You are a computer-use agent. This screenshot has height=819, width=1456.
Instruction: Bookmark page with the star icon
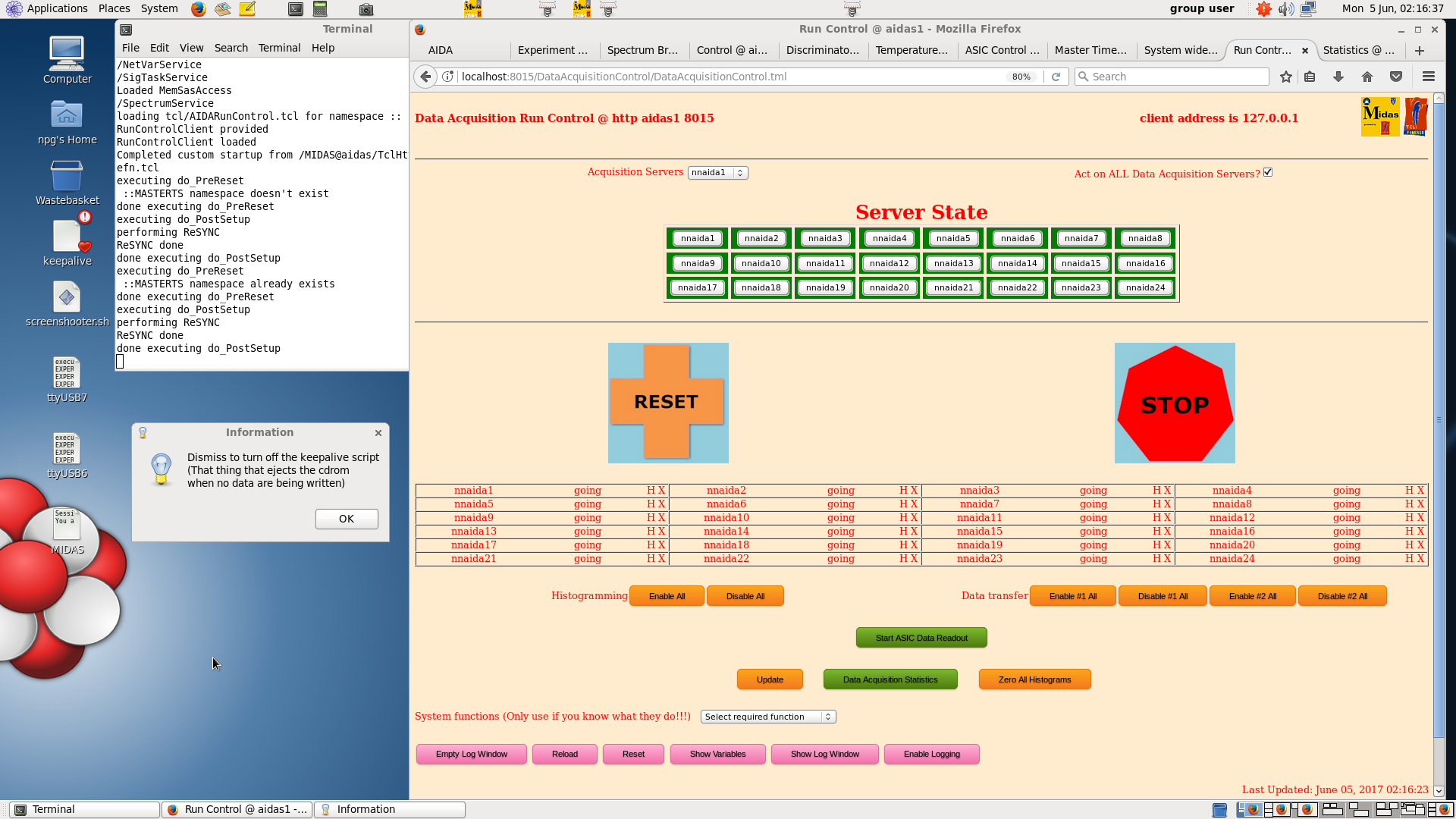tap(1286, 77)
